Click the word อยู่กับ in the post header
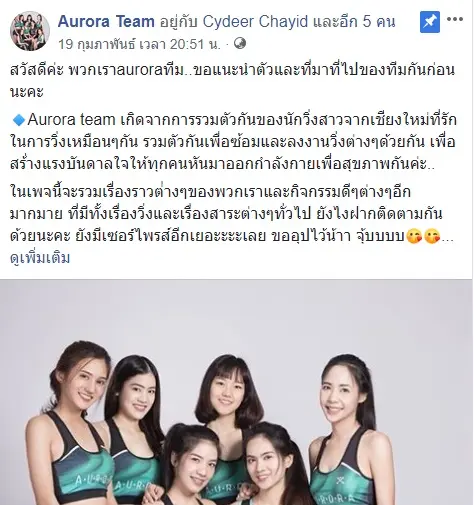 [178, 22]
